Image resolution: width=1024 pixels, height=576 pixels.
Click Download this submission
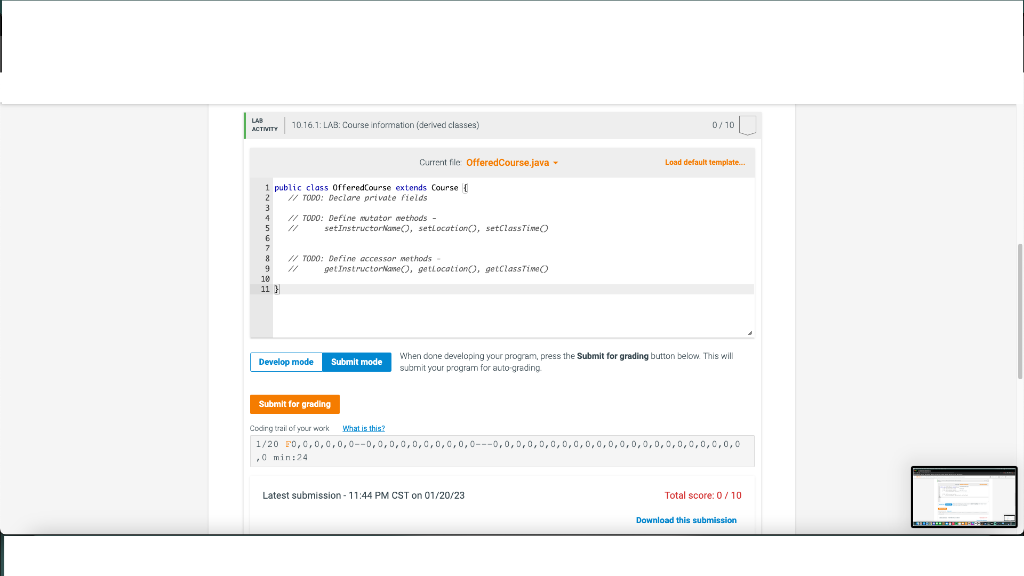(x=686, y=520)
